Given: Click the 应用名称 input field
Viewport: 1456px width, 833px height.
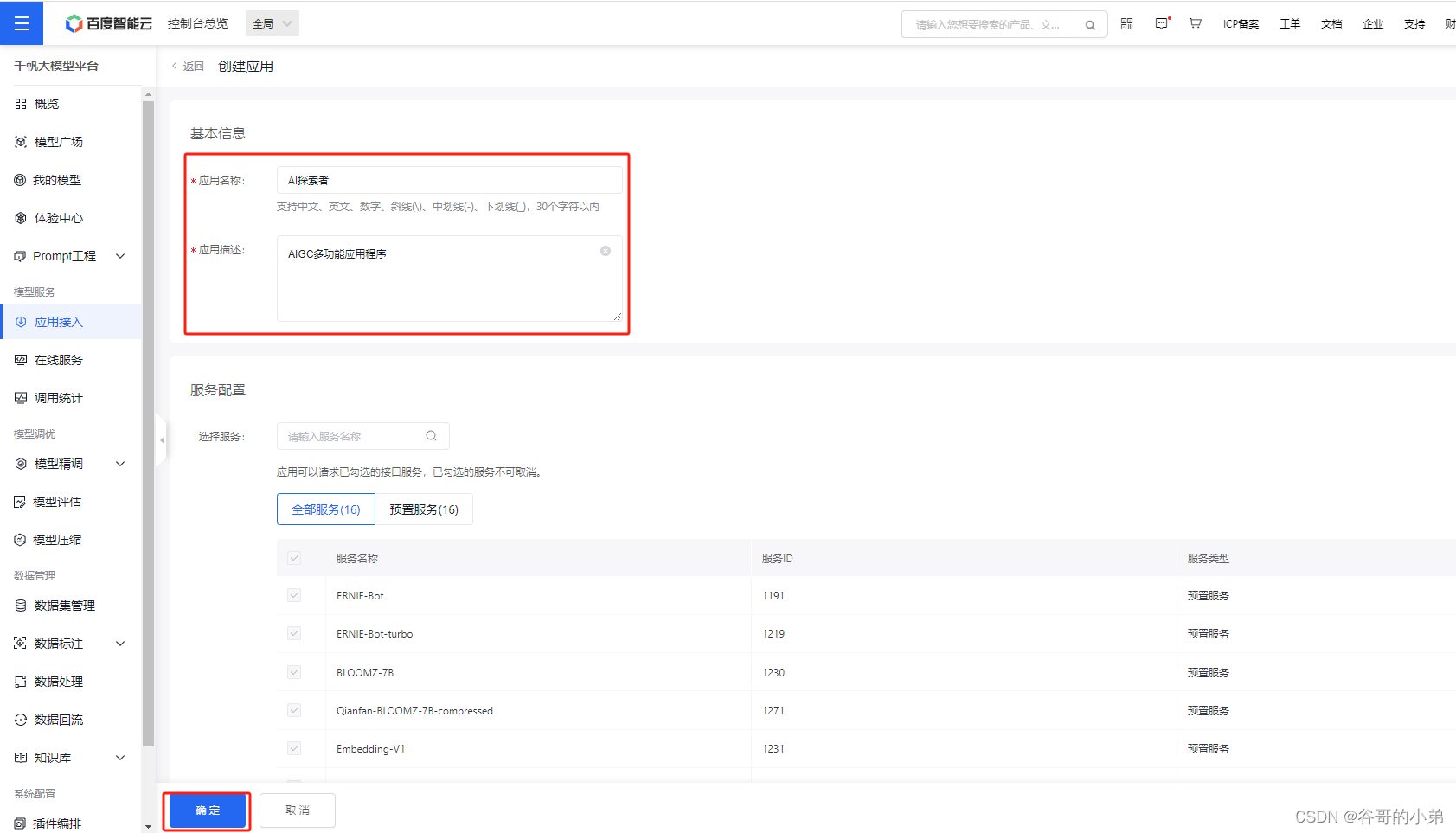Looking at the screenshot, I should 448,180.
